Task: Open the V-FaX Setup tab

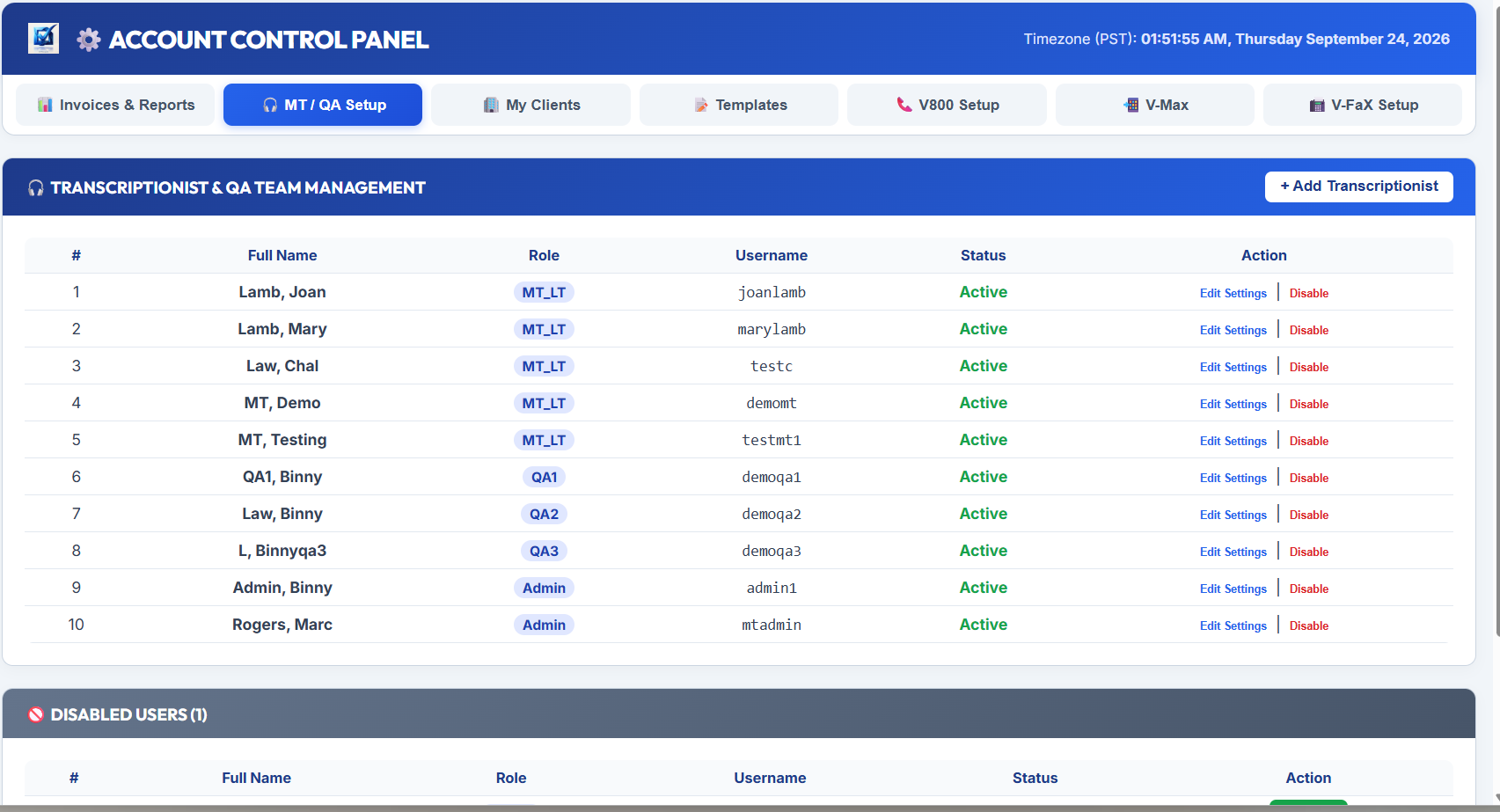Action: click(x=1363, y=105)
